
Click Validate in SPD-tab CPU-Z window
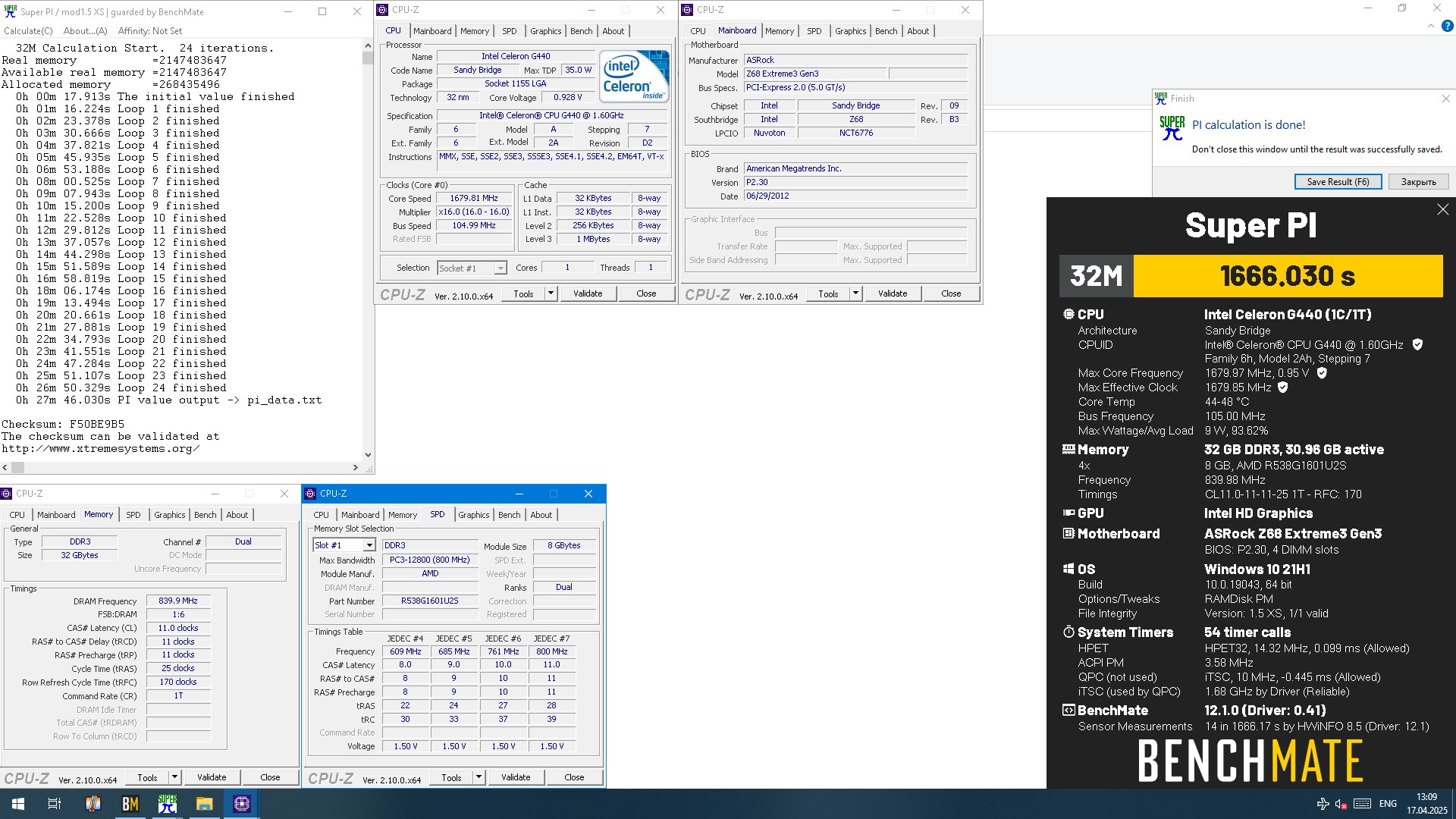click(x=516, y=777)
